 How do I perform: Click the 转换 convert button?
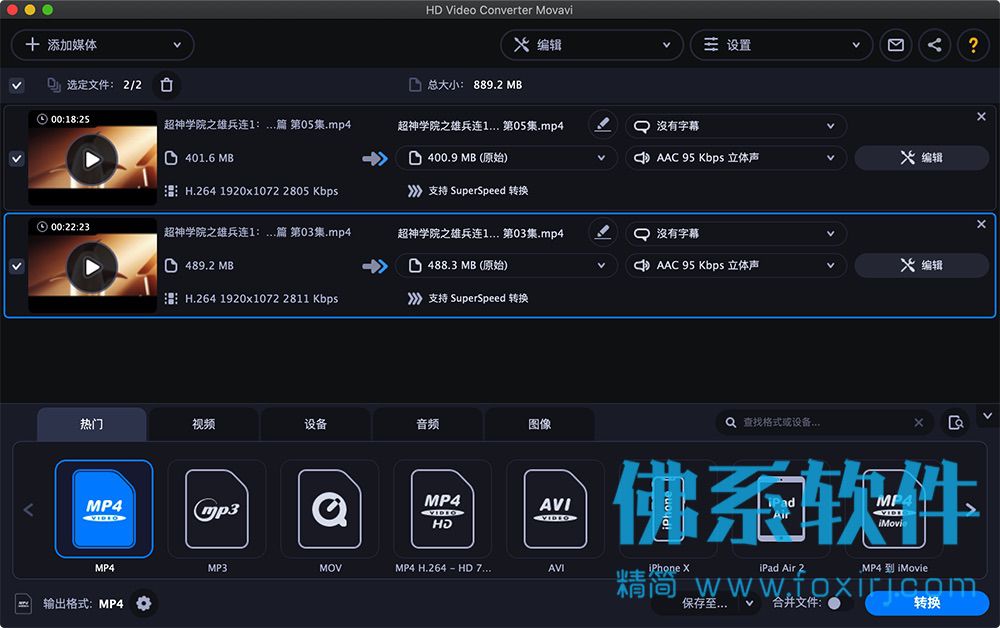click(927, 603)
